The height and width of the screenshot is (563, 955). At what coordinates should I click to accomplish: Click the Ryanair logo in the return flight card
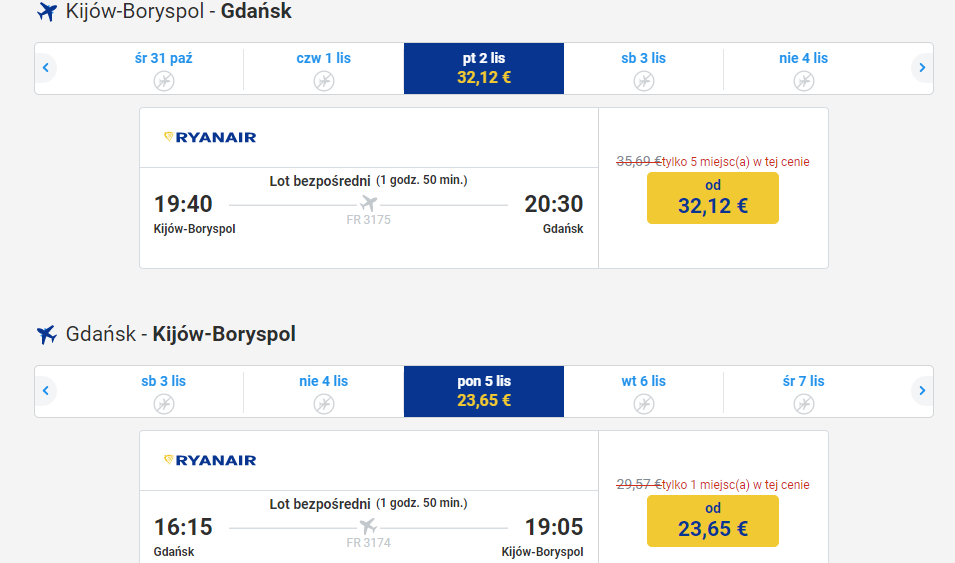[210, 461]
